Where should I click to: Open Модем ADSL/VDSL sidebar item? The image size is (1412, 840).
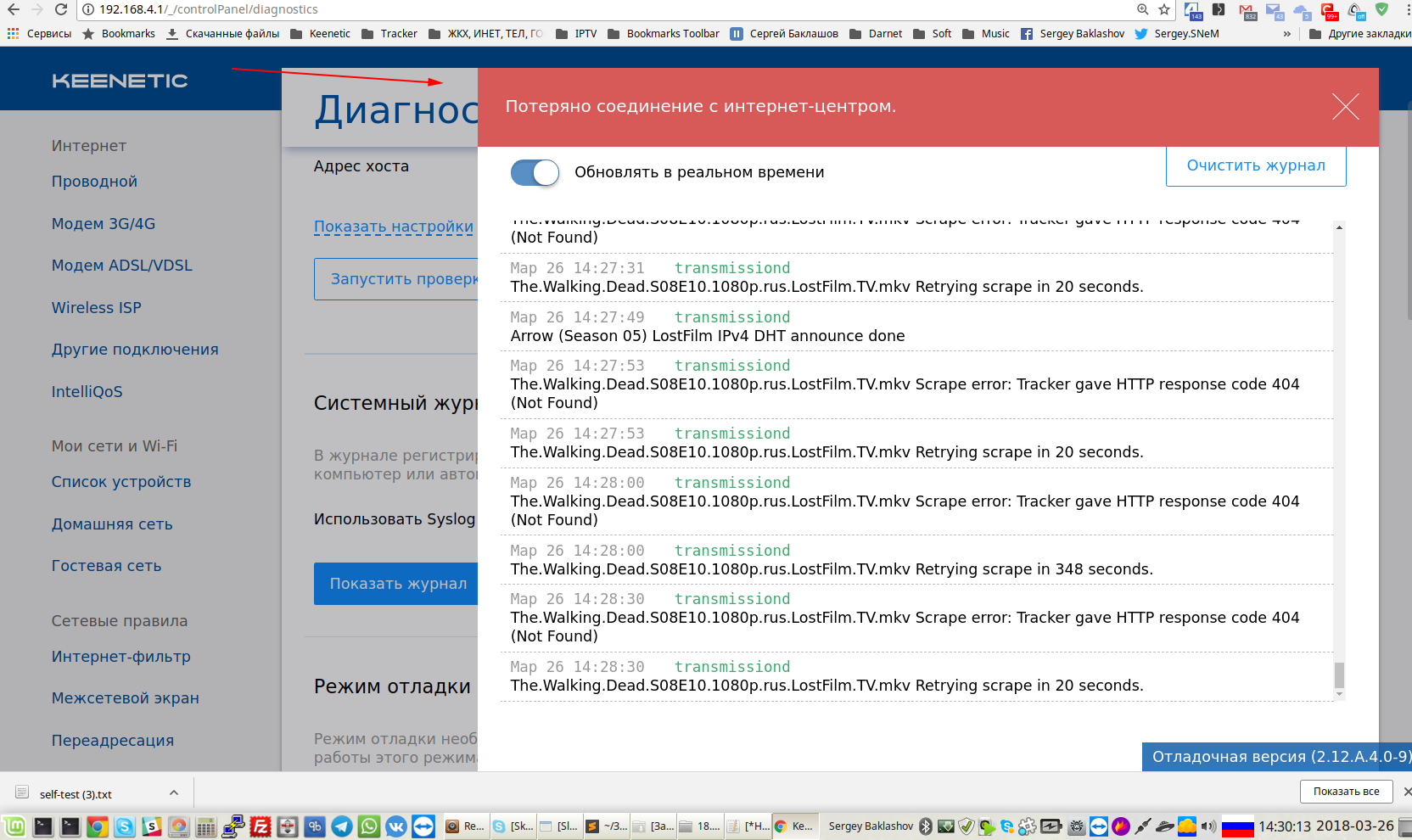click(122, 266)
